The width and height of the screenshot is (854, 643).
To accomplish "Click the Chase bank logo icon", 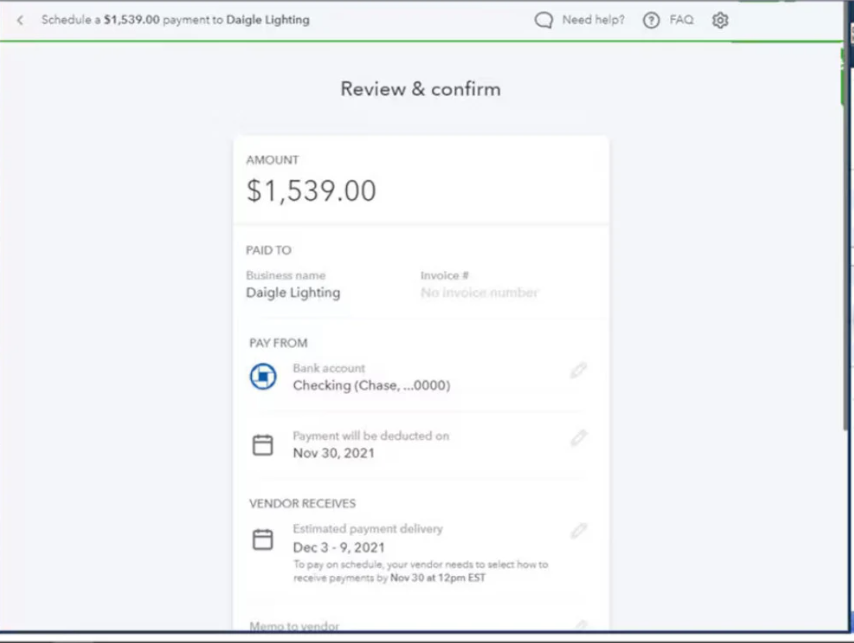I will (263, 377).
